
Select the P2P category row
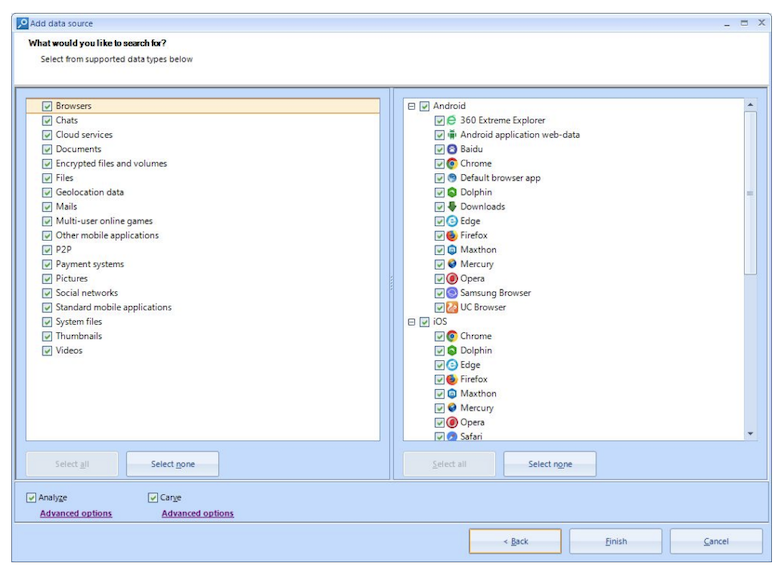(203, 250)
